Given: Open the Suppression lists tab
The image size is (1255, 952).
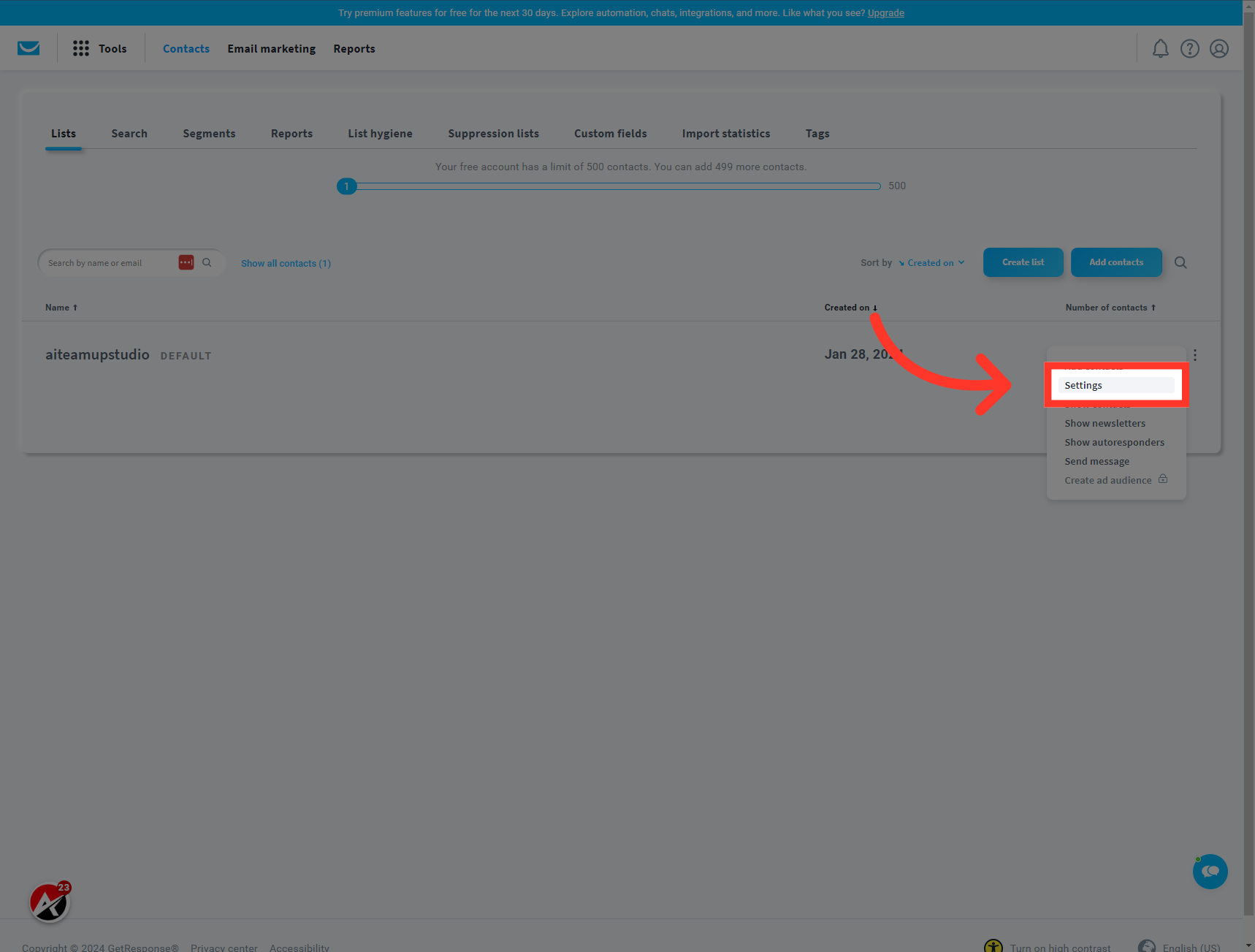Looking at the screenshot, I should click(x=493, y=134).
